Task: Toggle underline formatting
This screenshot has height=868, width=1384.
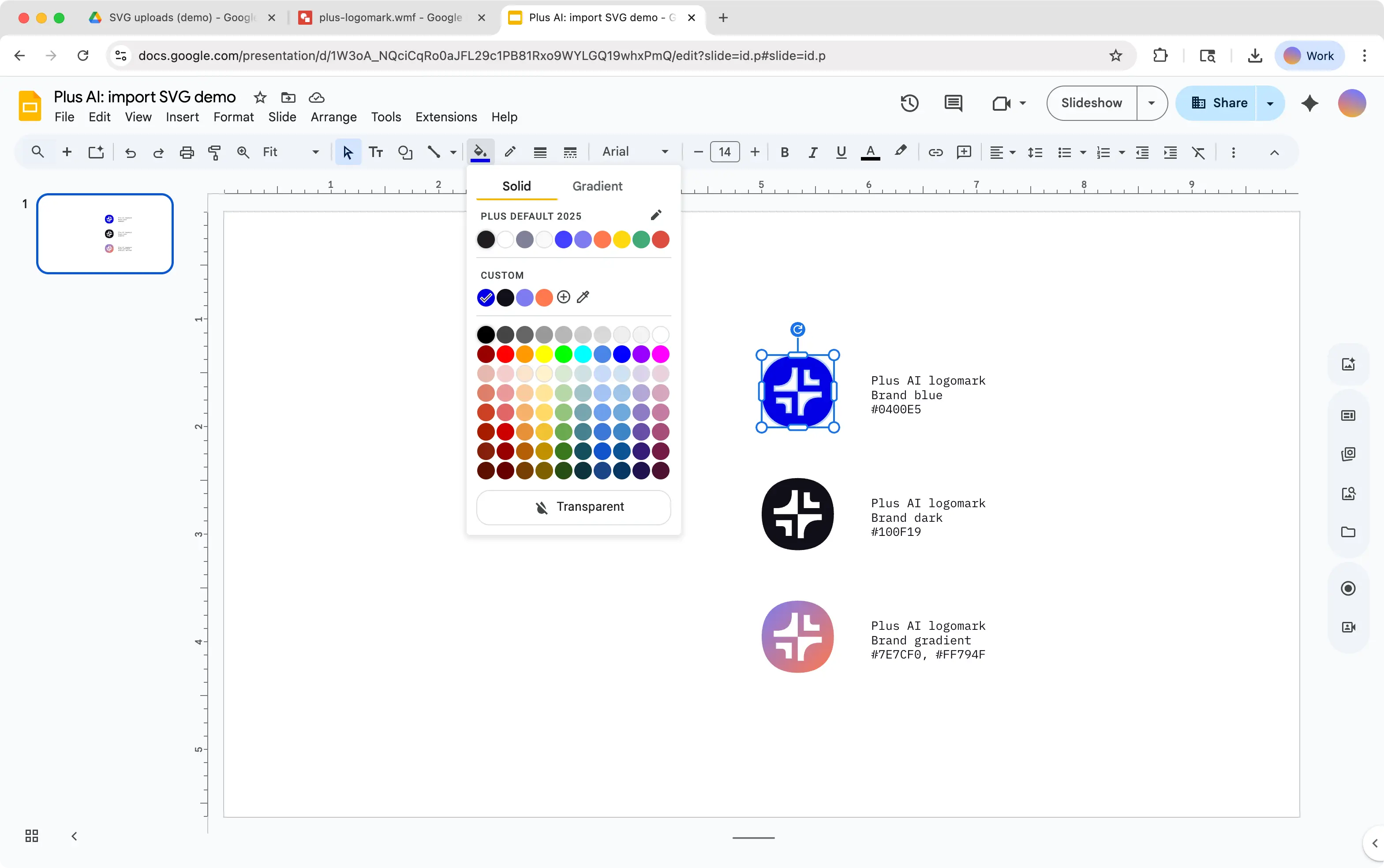Action: [x=841, y=152]
